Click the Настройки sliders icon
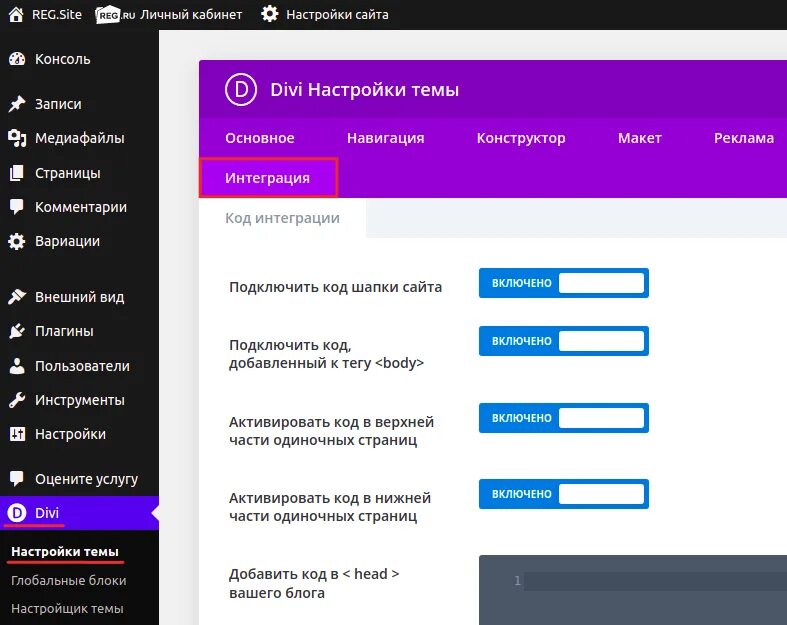Image resolution: width=787 pixels, height=625 pixels. 17,434
